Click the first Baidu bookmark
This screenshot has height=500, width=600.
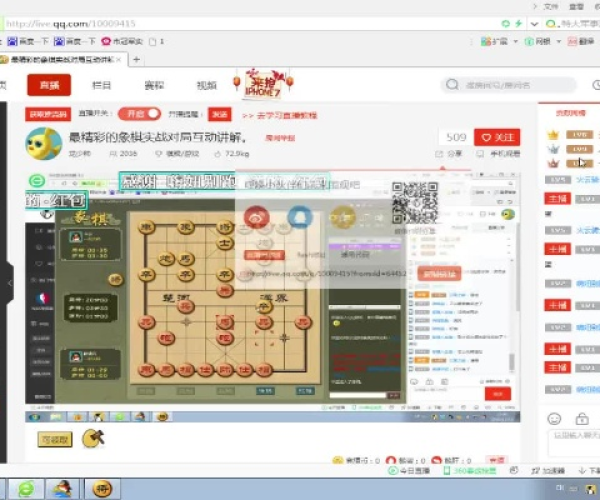pos(28,41)
